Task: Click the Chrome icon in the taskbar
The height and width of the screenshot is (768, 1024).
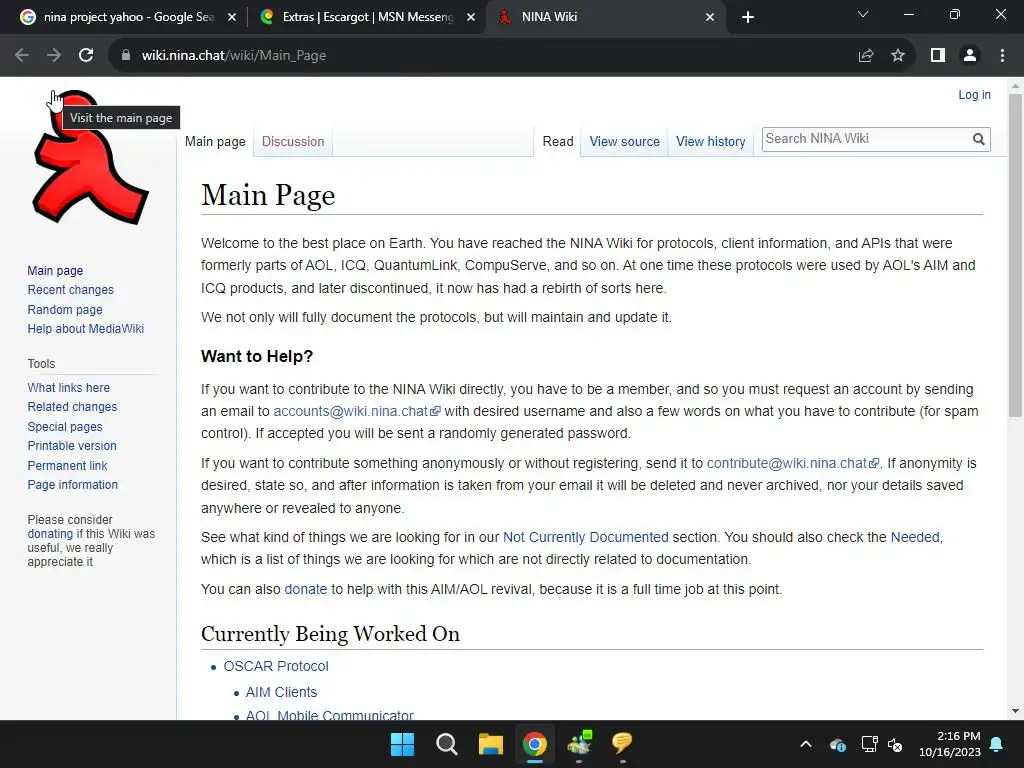Action: pos(534,744)
